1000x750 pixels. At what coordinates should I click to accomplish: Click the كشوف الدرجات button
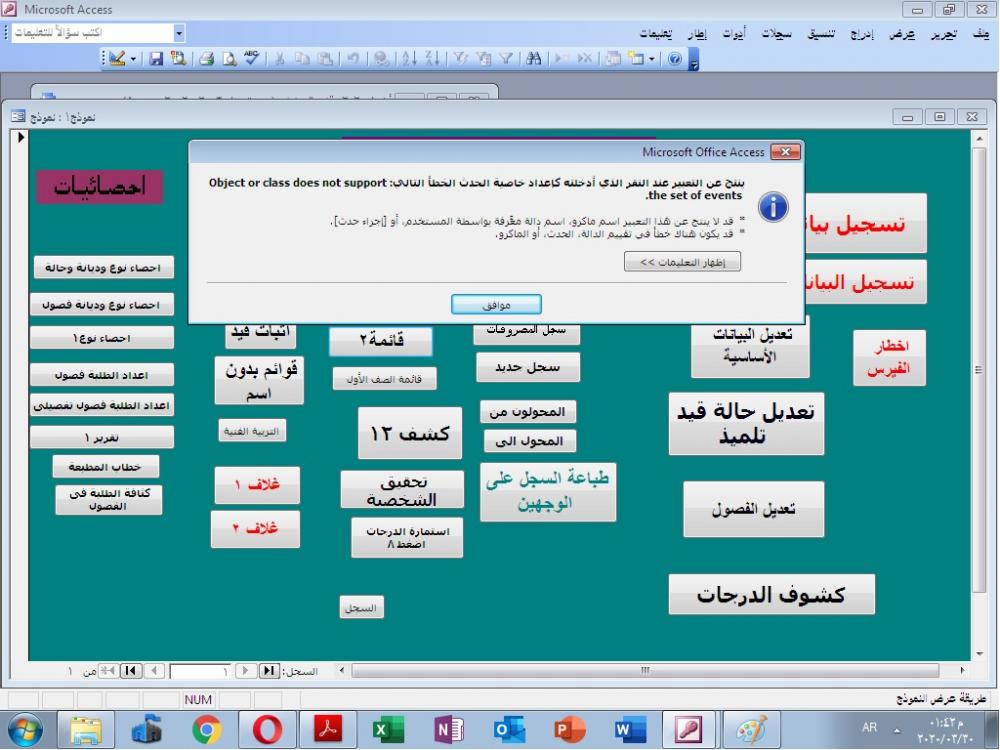click(772, 594)
